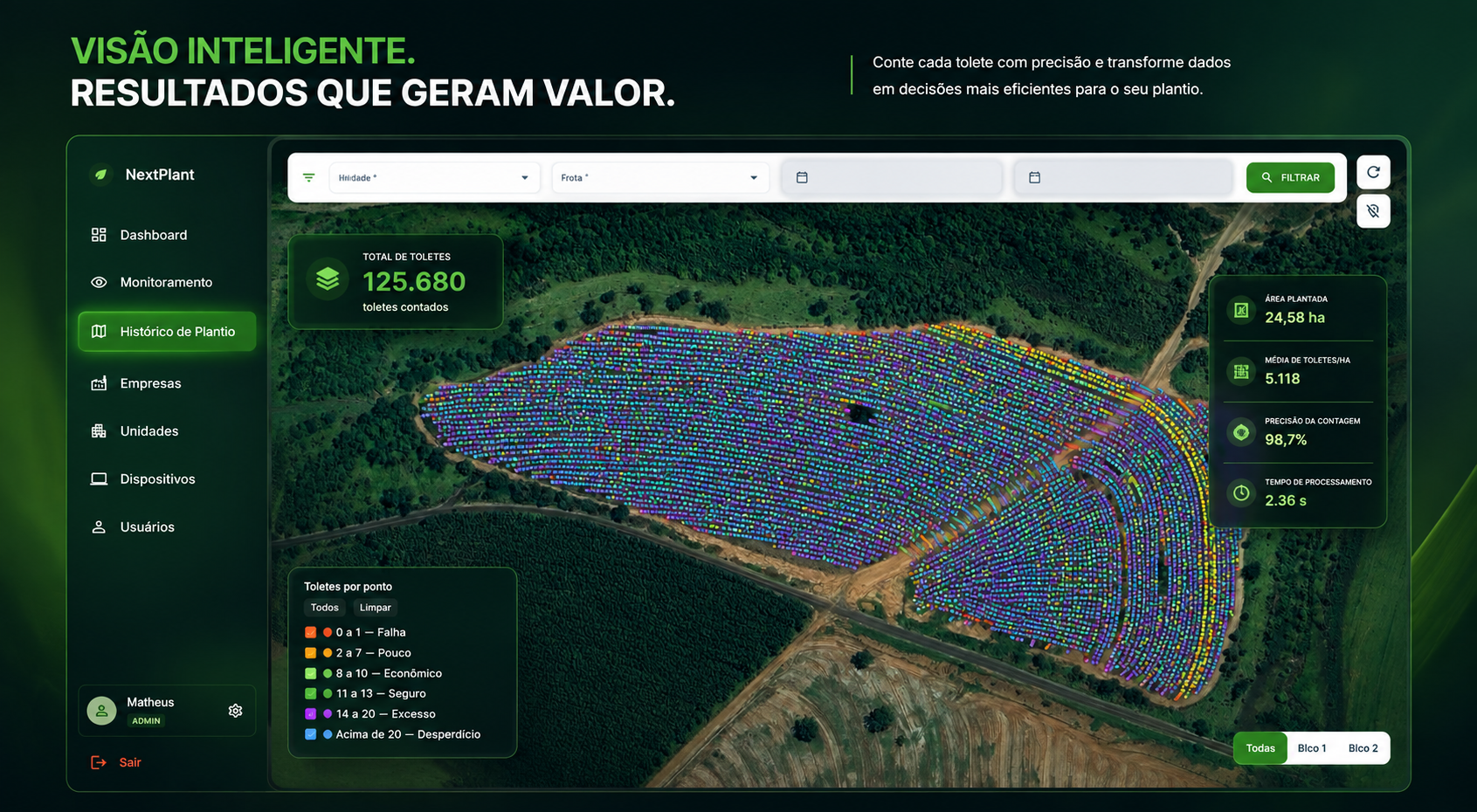The image size is (1477, 812).
Task: Click the refresh icon button
Action: coord(1373,172)
